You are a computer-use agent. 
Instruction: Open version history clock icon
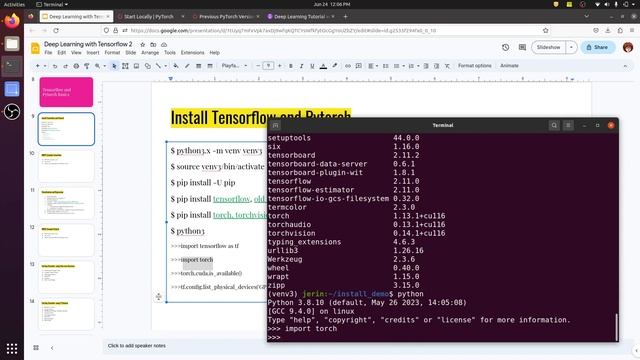506,47
